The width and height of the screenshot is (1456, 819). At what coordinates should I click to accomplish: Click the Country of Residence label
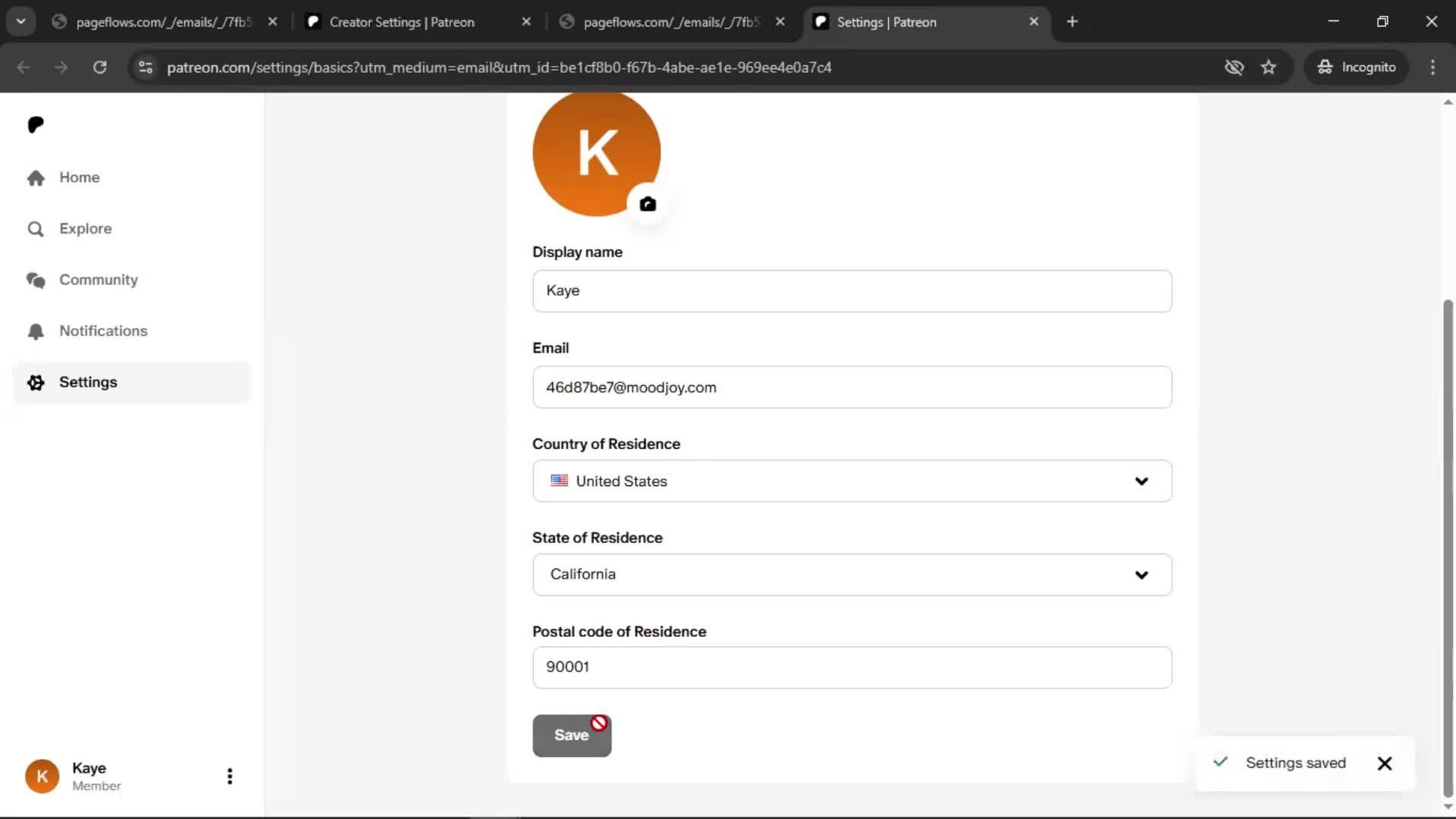pos(606,444)
